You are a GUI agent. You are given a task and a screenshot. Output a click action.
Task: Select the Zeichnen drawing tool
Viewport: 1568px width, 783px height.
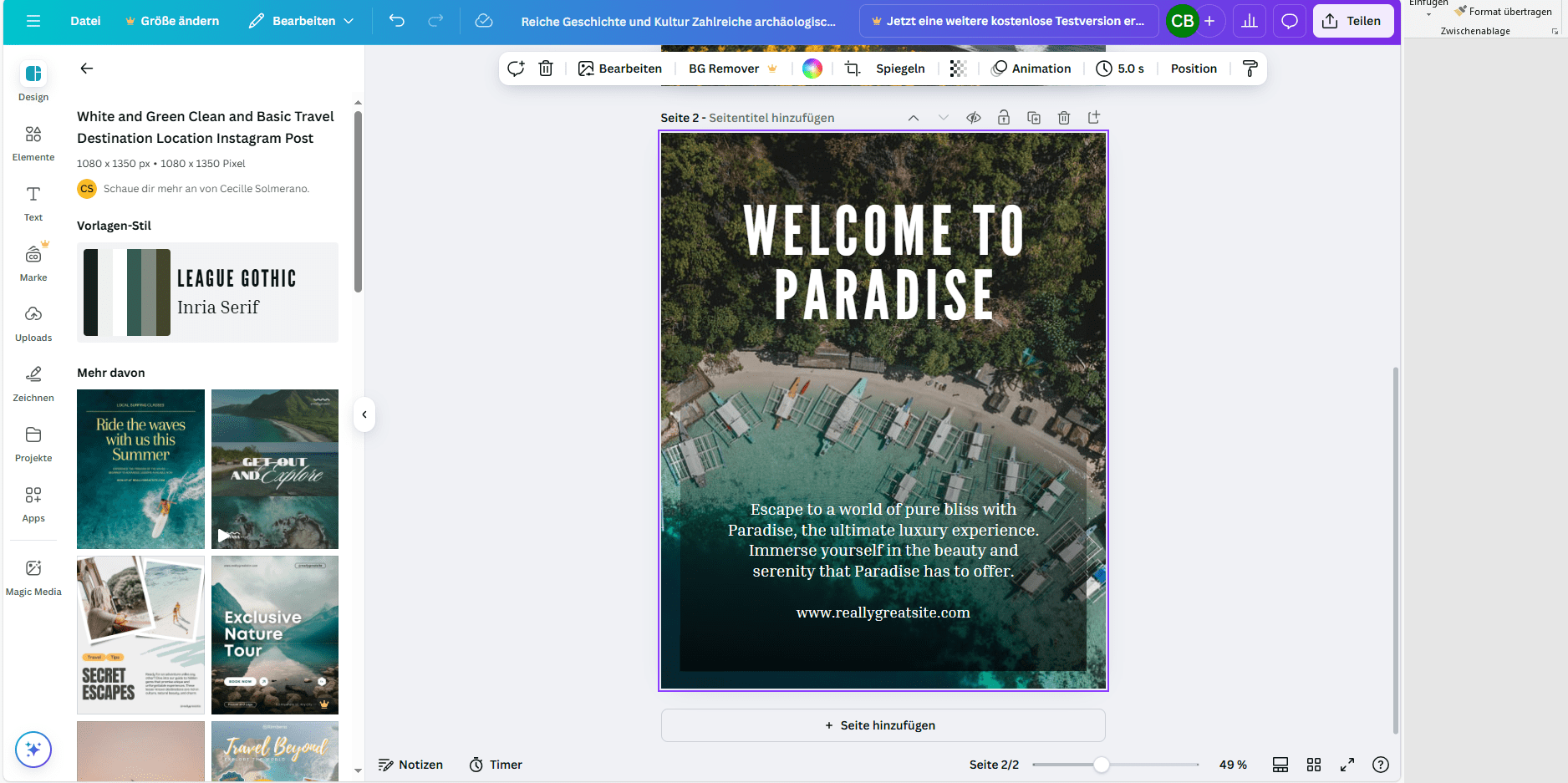coord(33,384)
